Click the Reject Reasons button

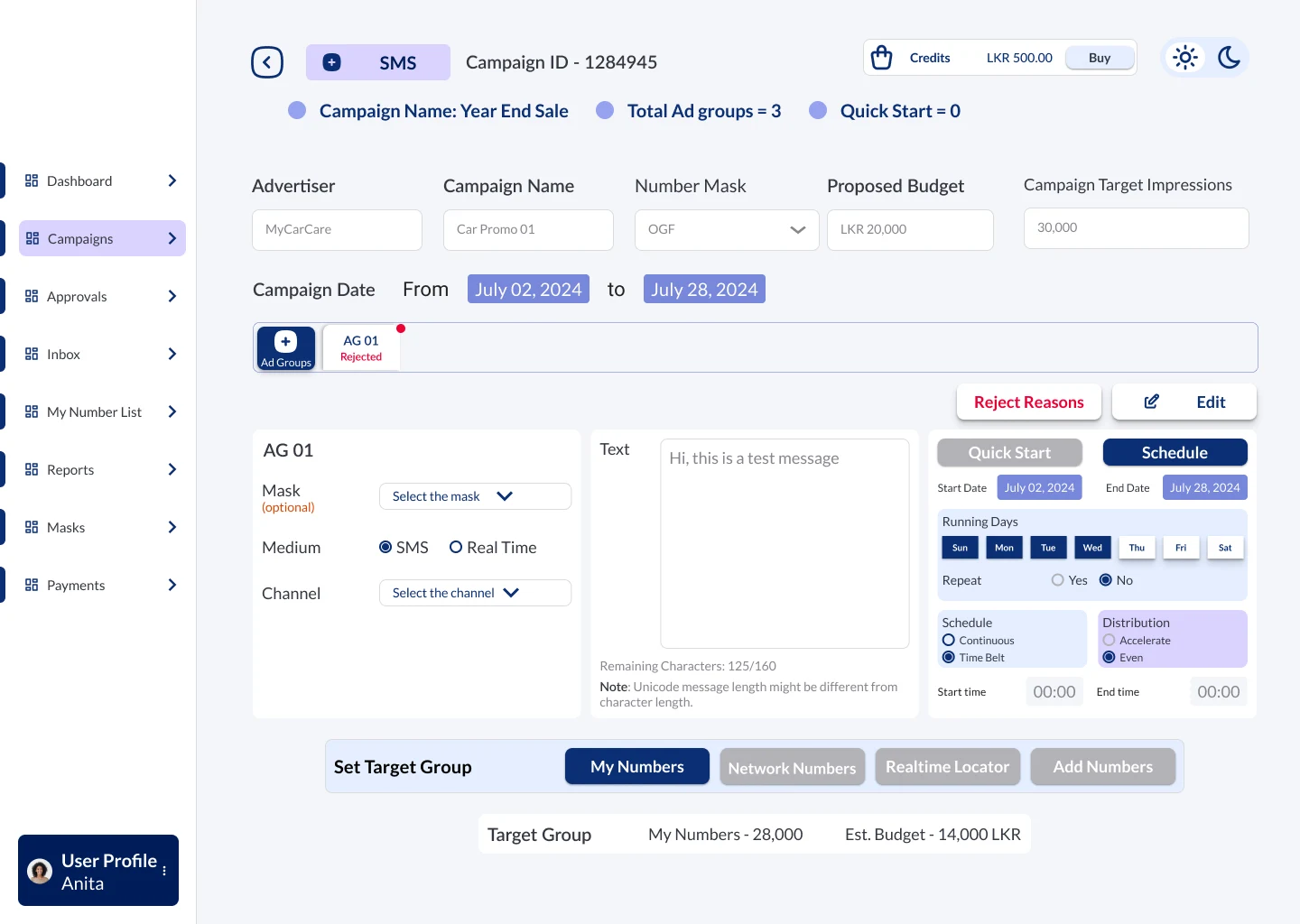(1029, 402)
